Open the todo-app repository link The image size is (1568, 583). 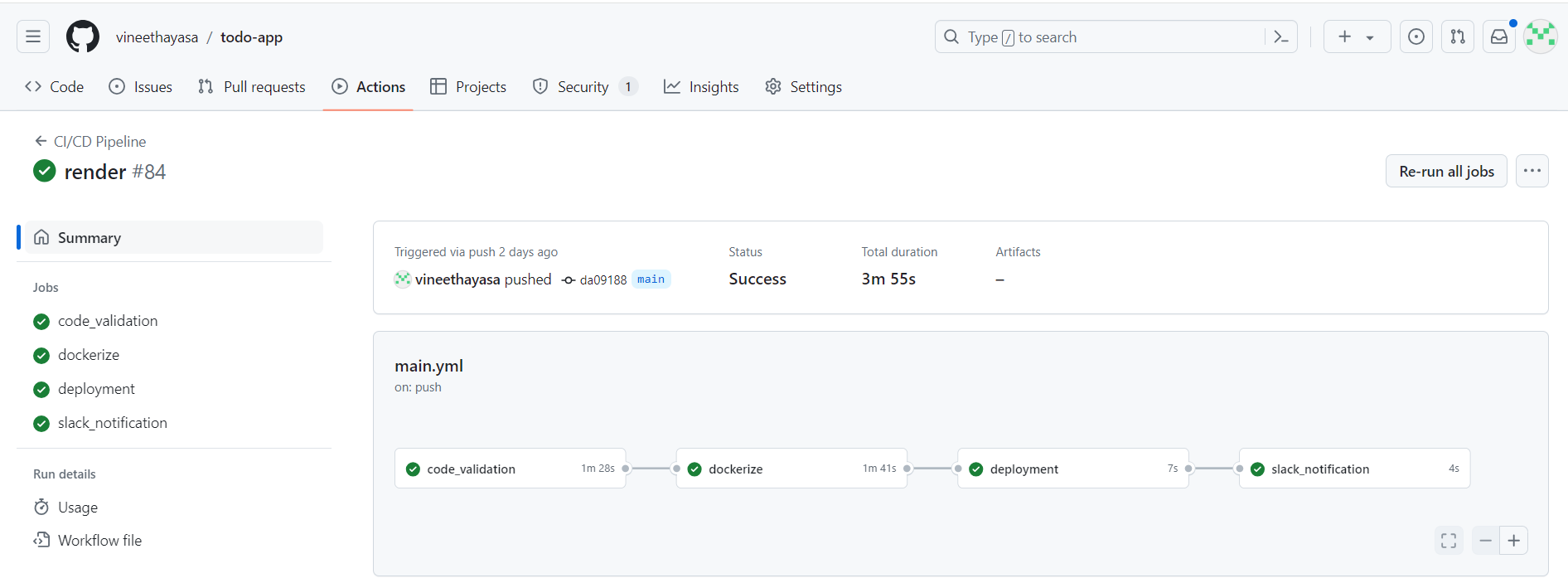coord(251,37)
